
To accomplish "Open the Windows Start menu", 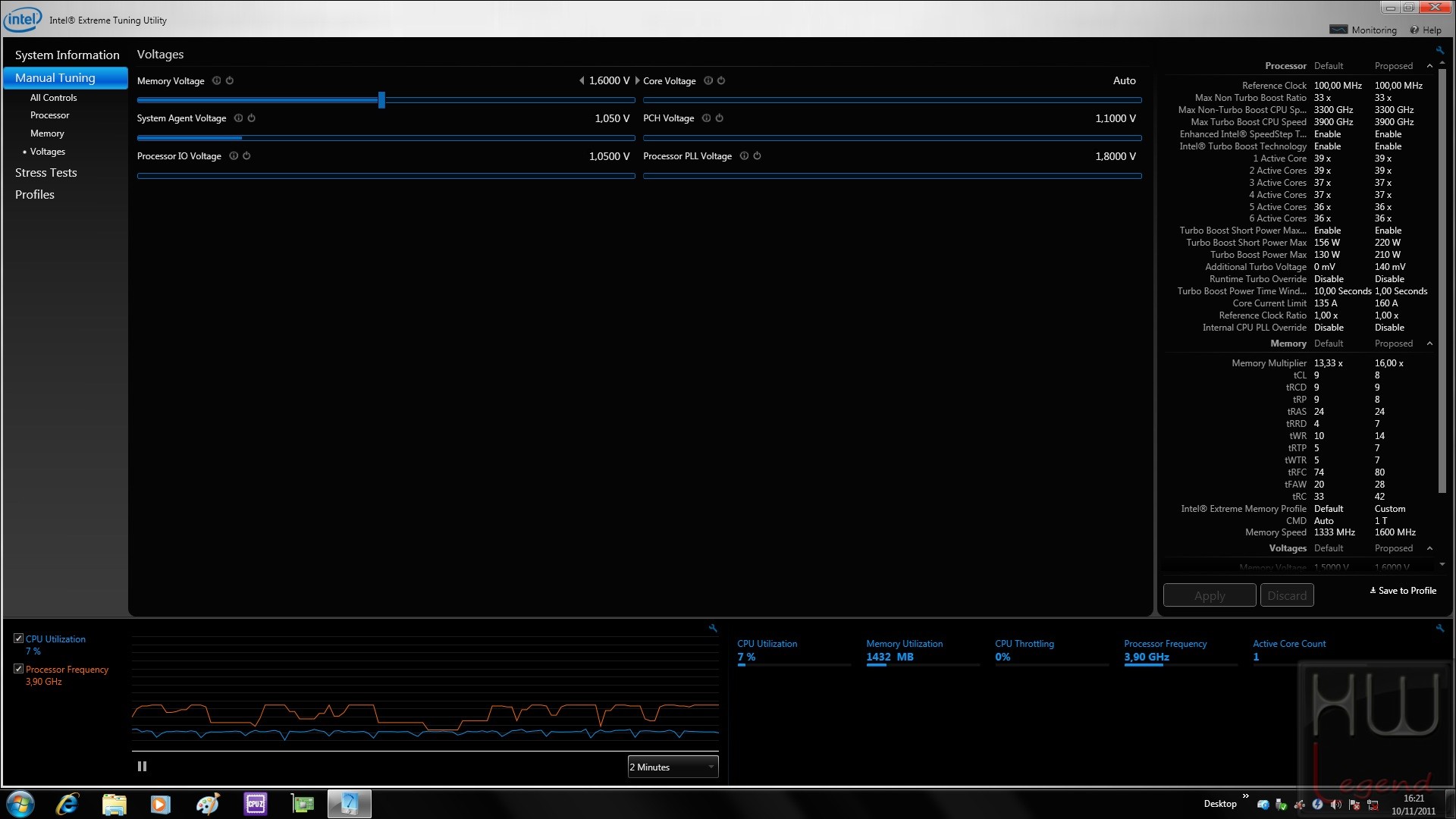I will coord(20,804).
